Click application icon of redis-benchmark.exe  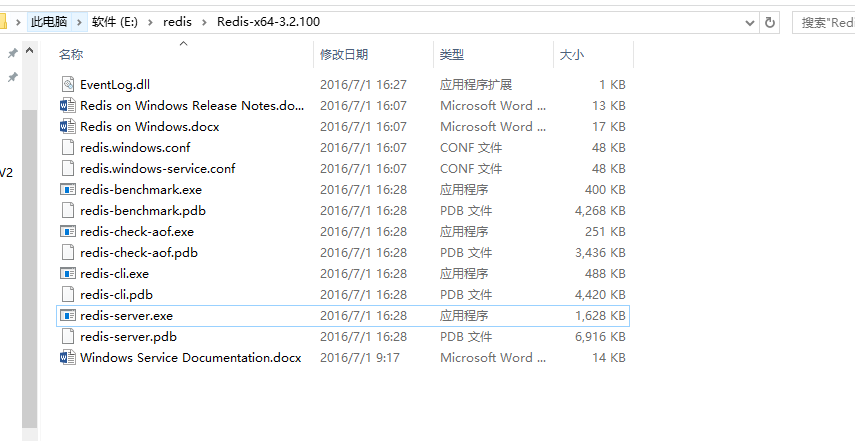[68, 190]
